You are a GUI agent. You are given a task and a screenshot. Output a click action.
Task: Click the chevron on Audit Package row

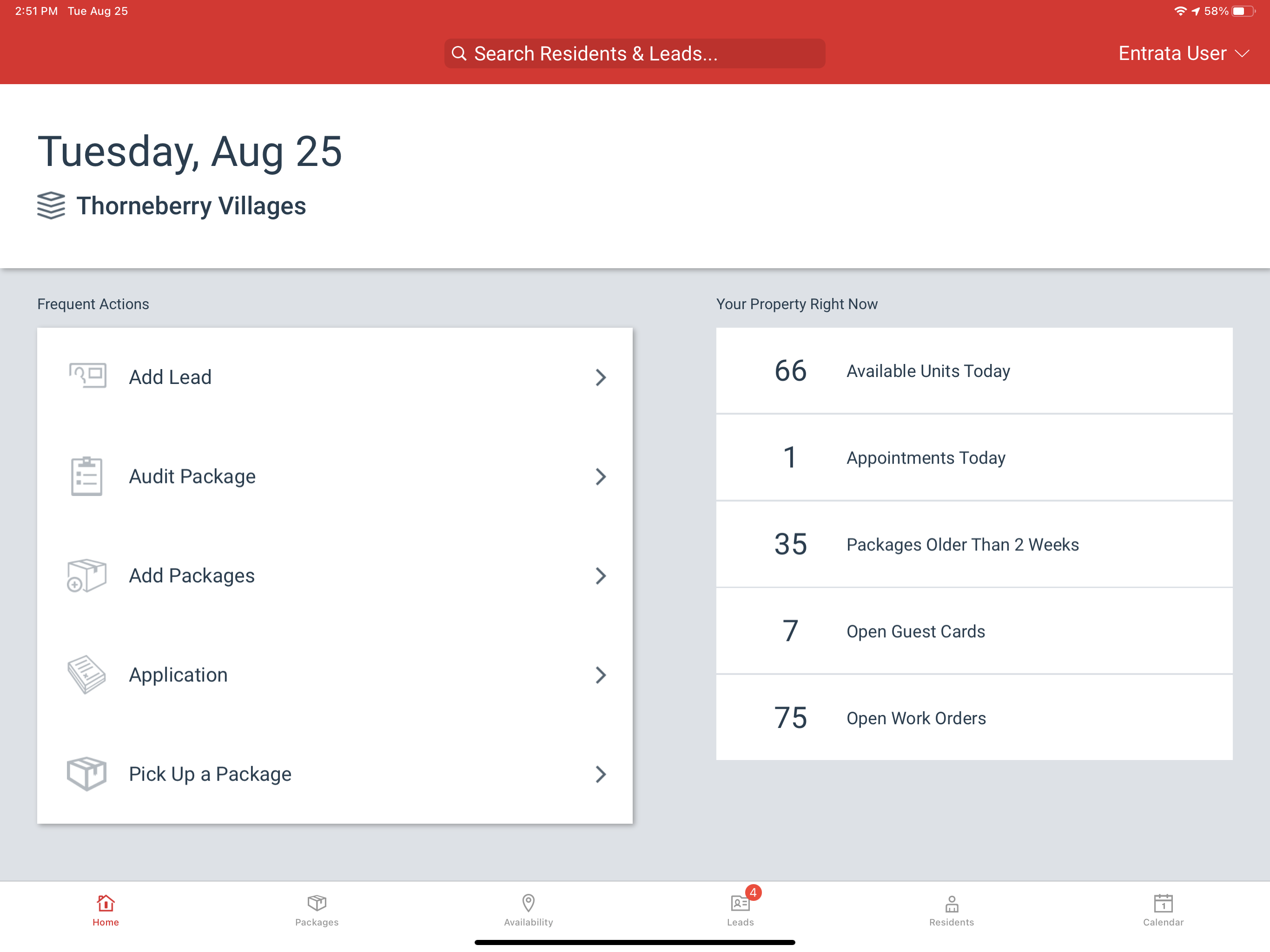point(601,476)
